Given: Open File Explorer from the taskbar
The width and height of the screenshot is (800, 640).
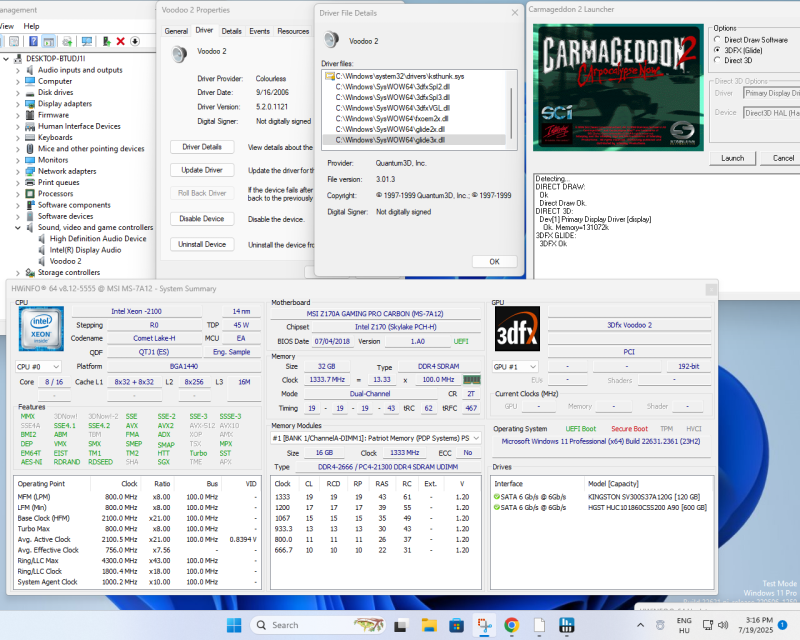Looking at the screenshot, I should tap(429, 625).
